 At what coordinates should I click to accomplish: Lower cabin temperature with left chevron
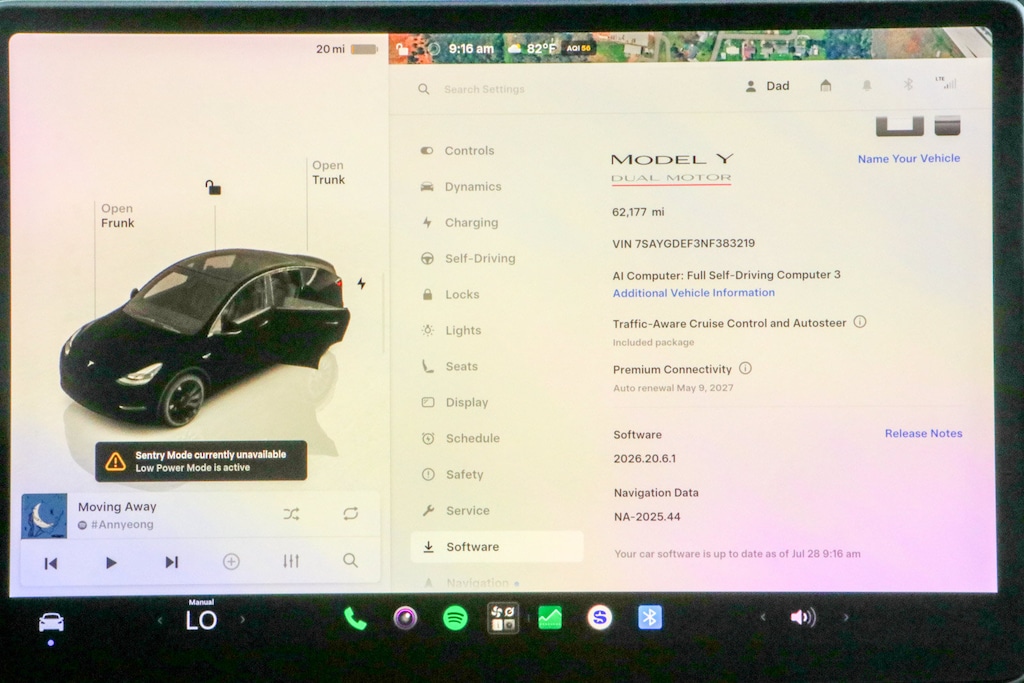click(160, 620)
